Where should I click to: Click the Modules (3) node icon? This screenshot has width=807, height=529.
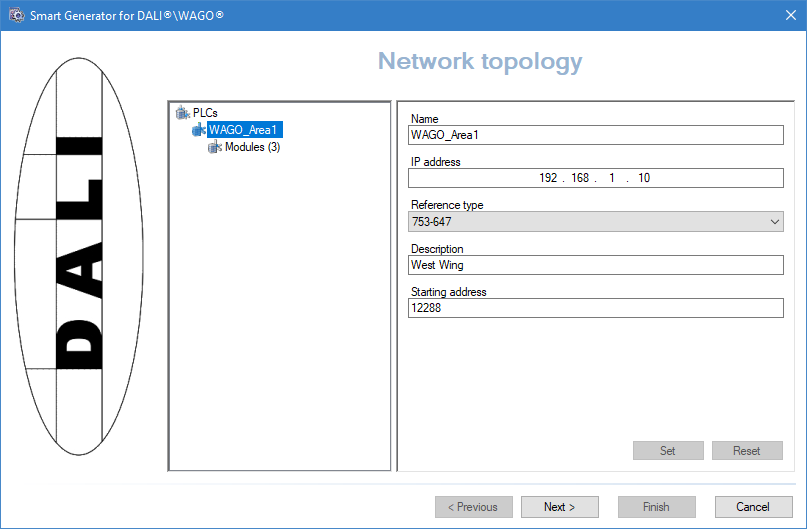pos(215,147)
